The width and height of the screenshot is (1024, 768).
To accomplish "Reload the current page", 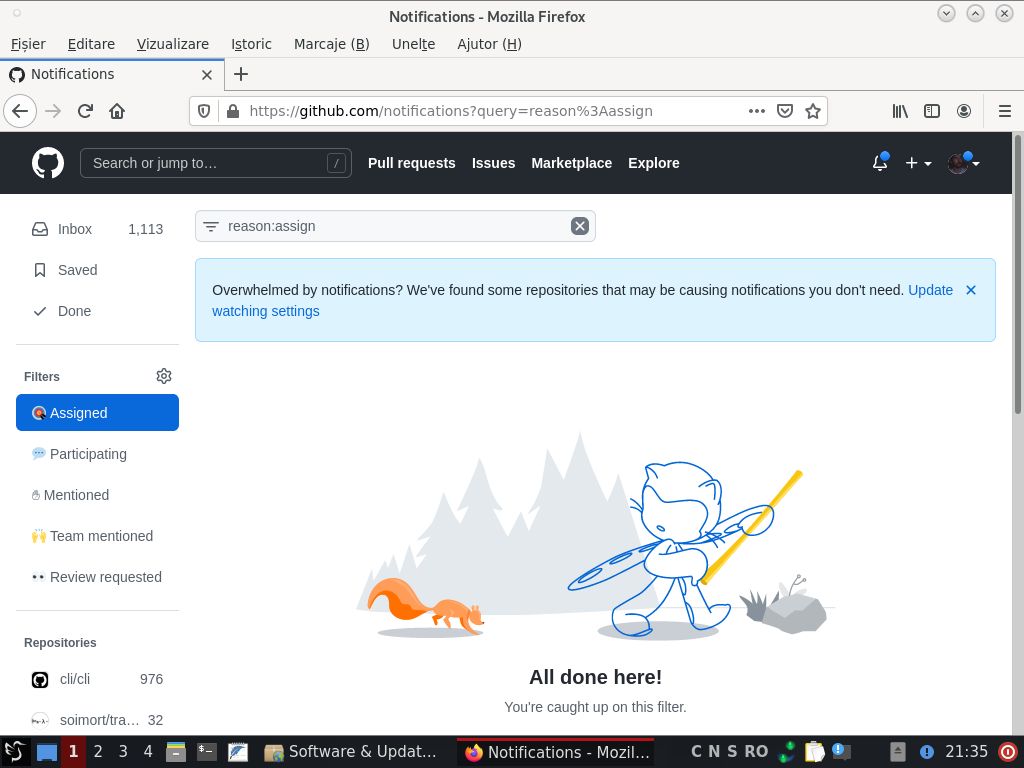I will coord(85,111).
